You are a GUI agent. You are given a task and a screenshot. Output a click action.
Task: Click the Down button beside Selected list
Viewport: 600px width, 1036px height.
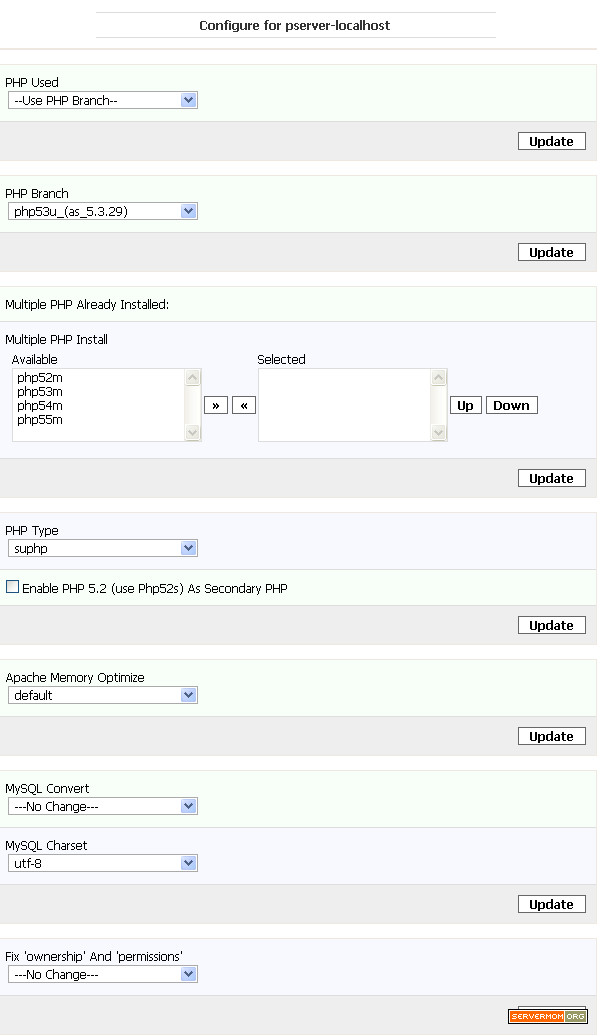511,405
